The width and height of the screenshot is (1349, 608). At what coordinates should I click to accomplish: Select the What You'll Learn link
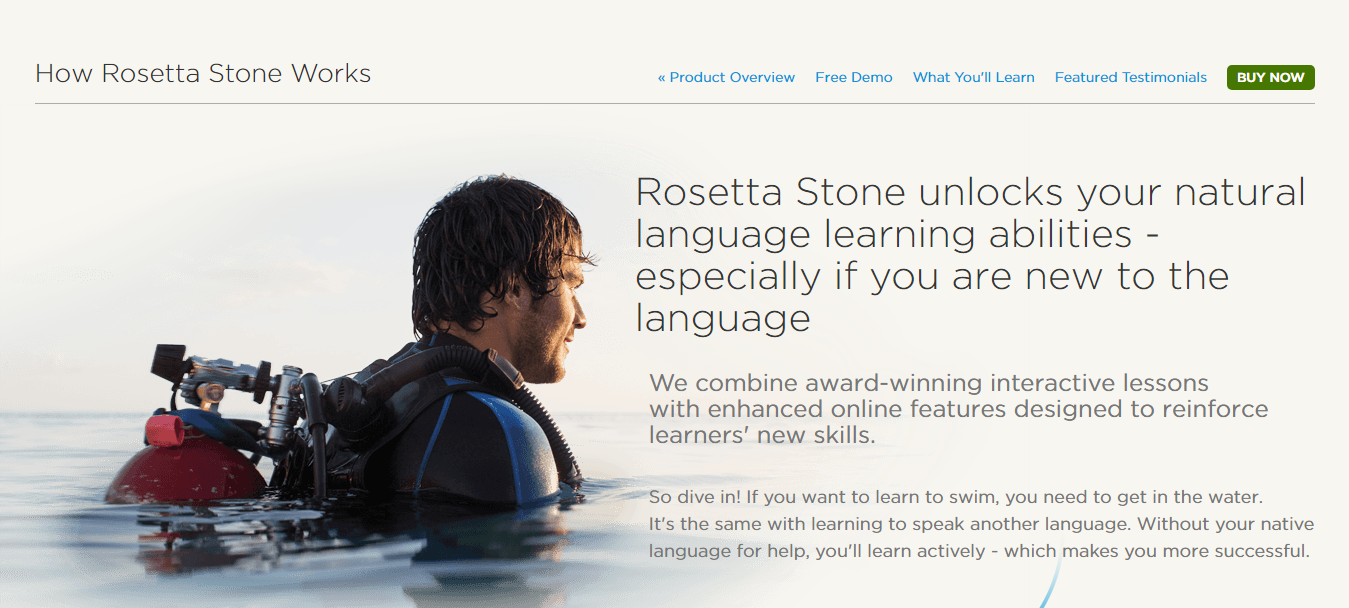point(973,77)
